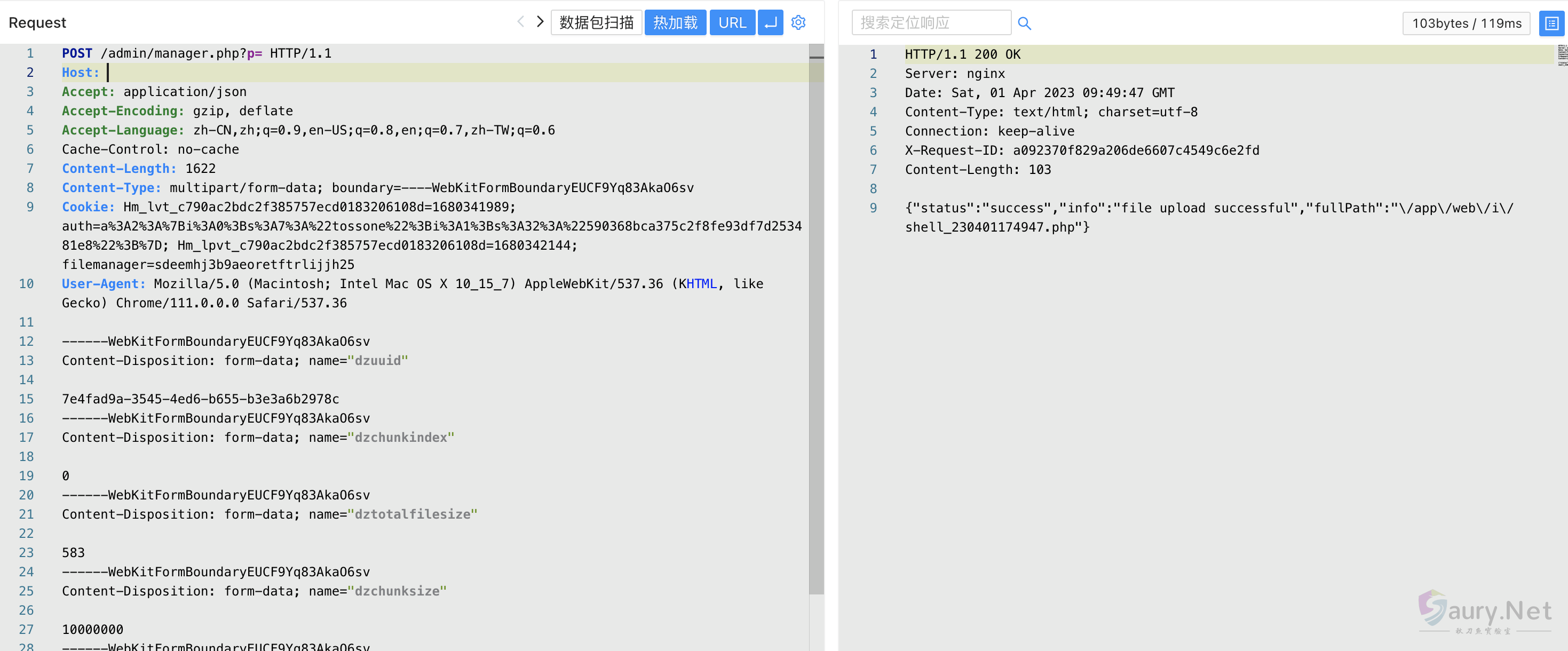
Task: Click the Host header line in request
Action: [81, 73]
